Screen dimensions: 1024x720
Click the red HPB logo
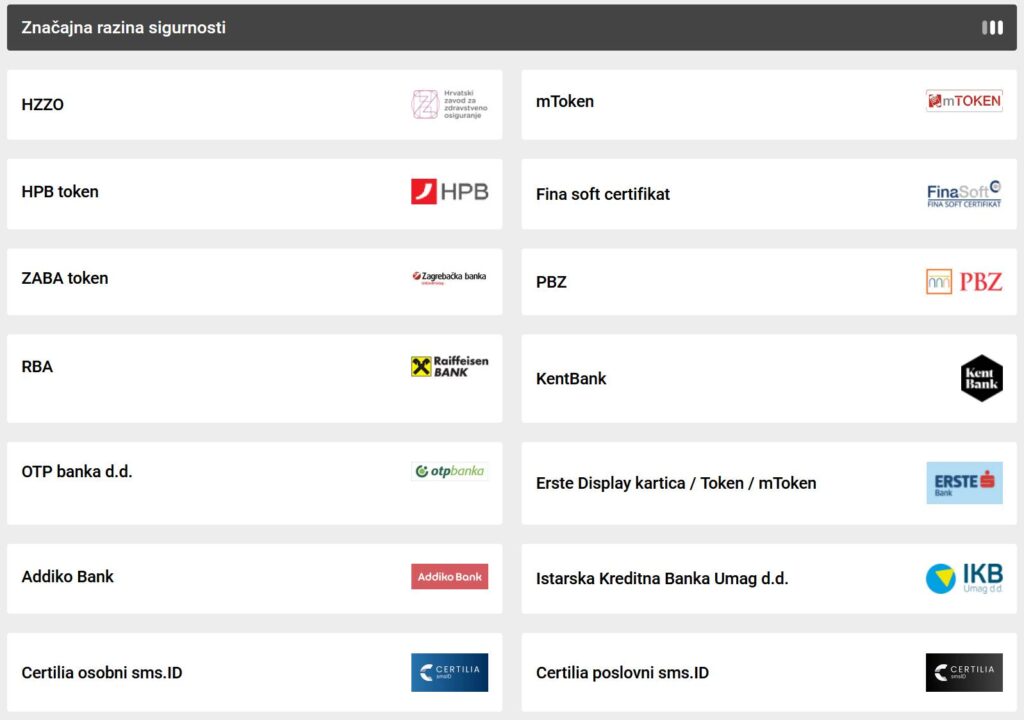pos(449,191)
